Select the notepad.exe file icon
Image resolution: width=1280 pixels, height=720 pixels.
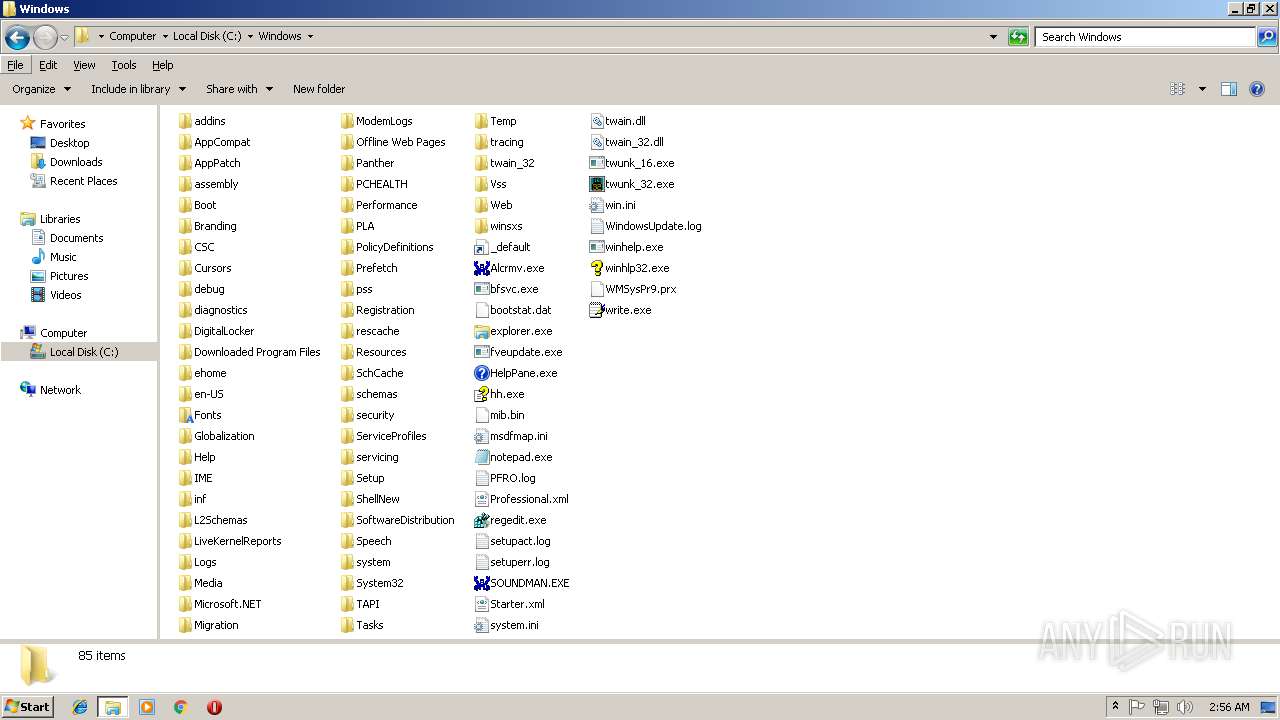(x=481, y=457)
